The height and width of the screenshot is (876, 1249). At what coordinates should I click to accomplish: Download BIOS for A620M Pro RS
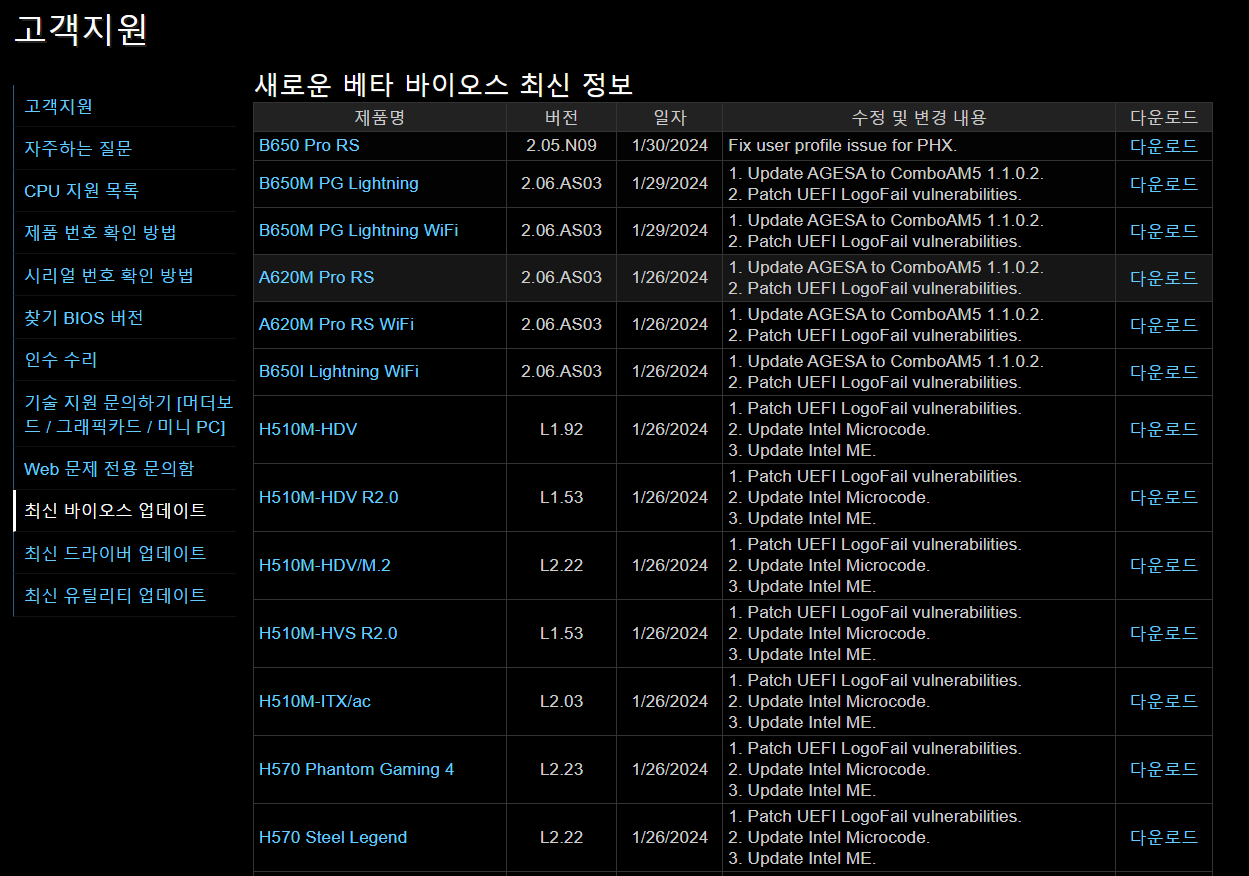click(1164, 277)
